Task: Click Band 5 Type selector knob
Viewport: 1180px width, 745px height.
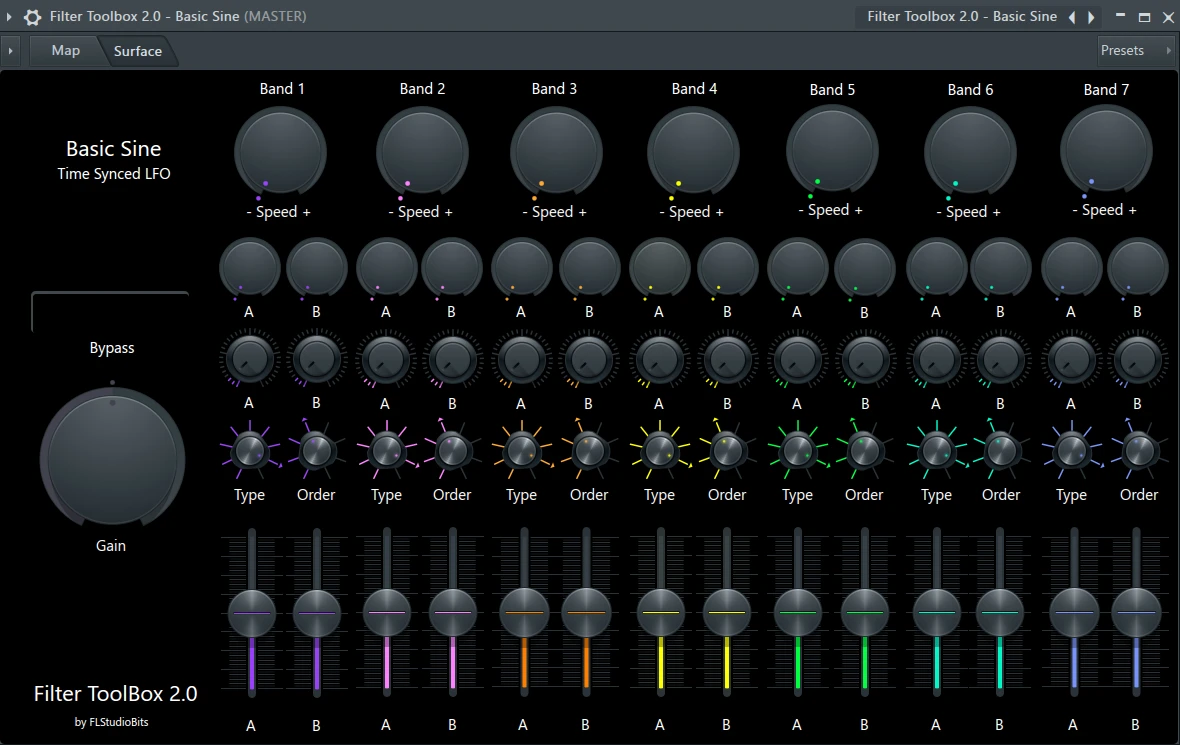Action: pyautogui.click(x=798, y=451)
